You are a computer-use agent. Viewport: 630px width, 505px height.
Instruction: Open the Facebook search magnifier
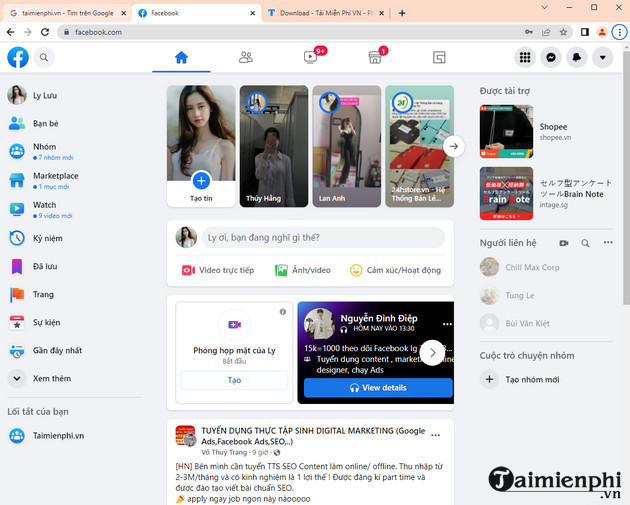click(44, 57)
